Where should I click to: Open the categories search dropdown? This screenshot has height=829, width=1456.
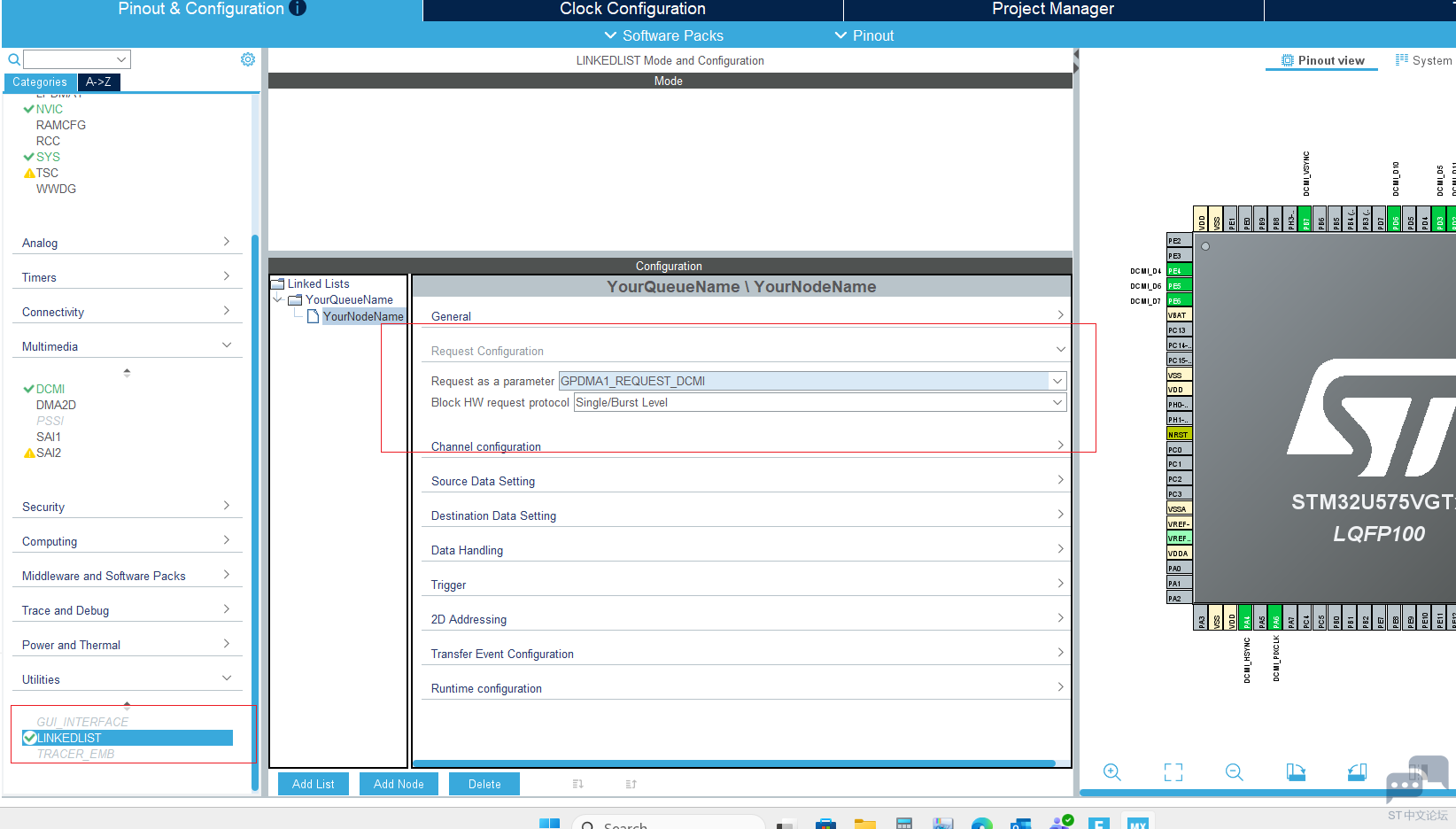[122, 59]
